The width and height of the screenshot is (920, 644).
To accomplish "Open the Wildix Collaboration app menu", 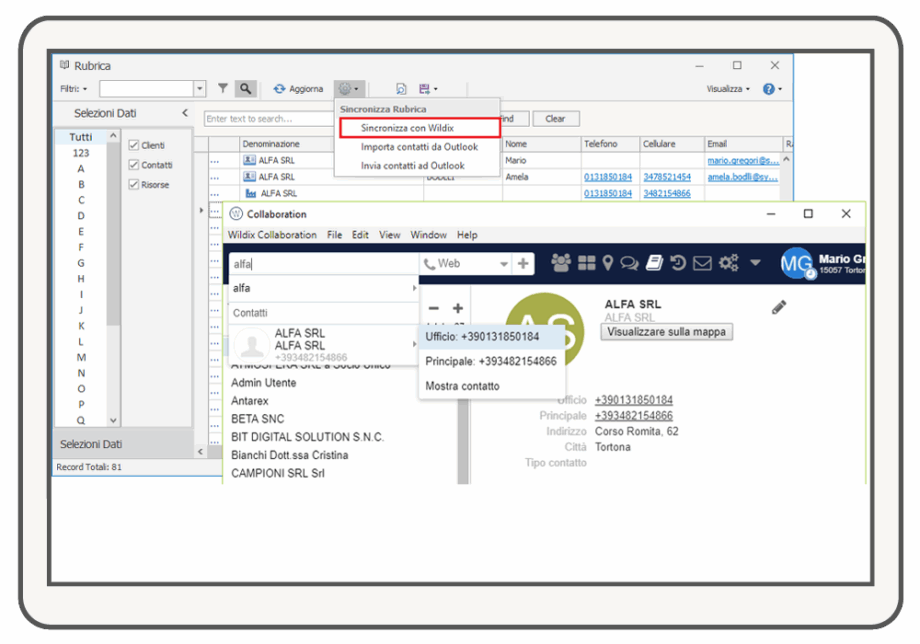I will [272, 235].
